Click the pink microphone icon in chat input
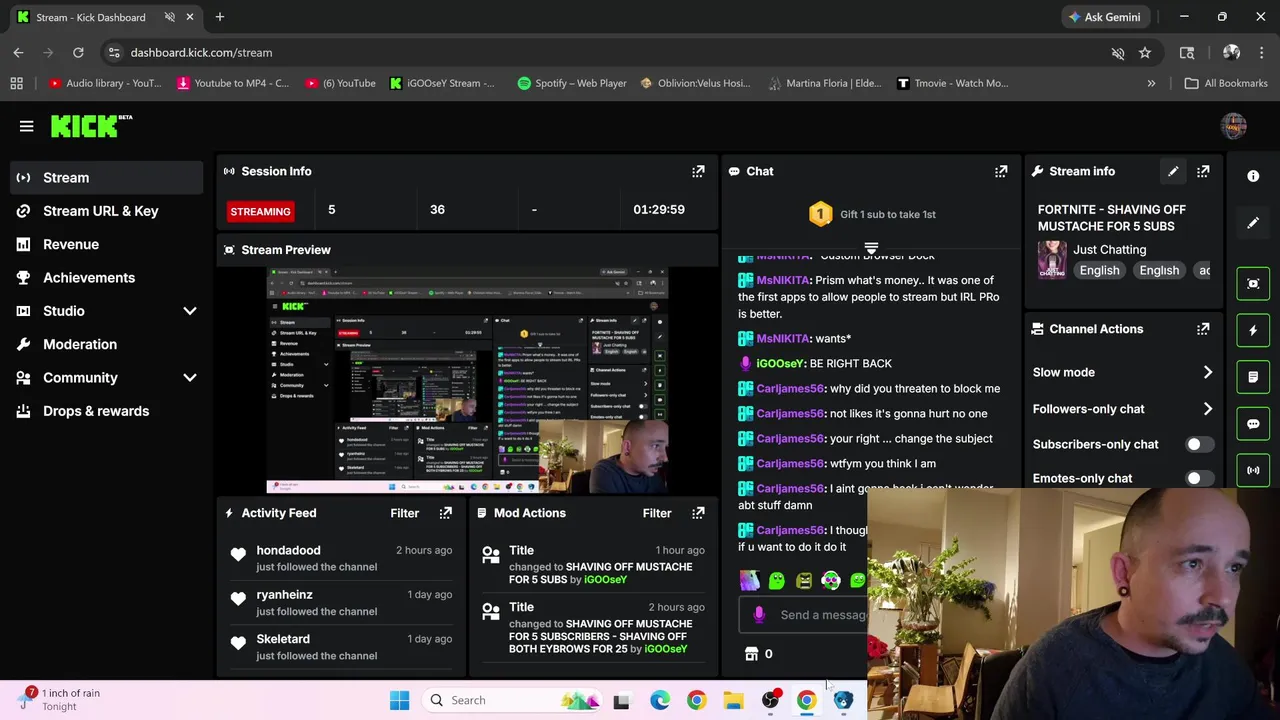Viewport: 1280px width, 720px height. click(x=759, y=615)
